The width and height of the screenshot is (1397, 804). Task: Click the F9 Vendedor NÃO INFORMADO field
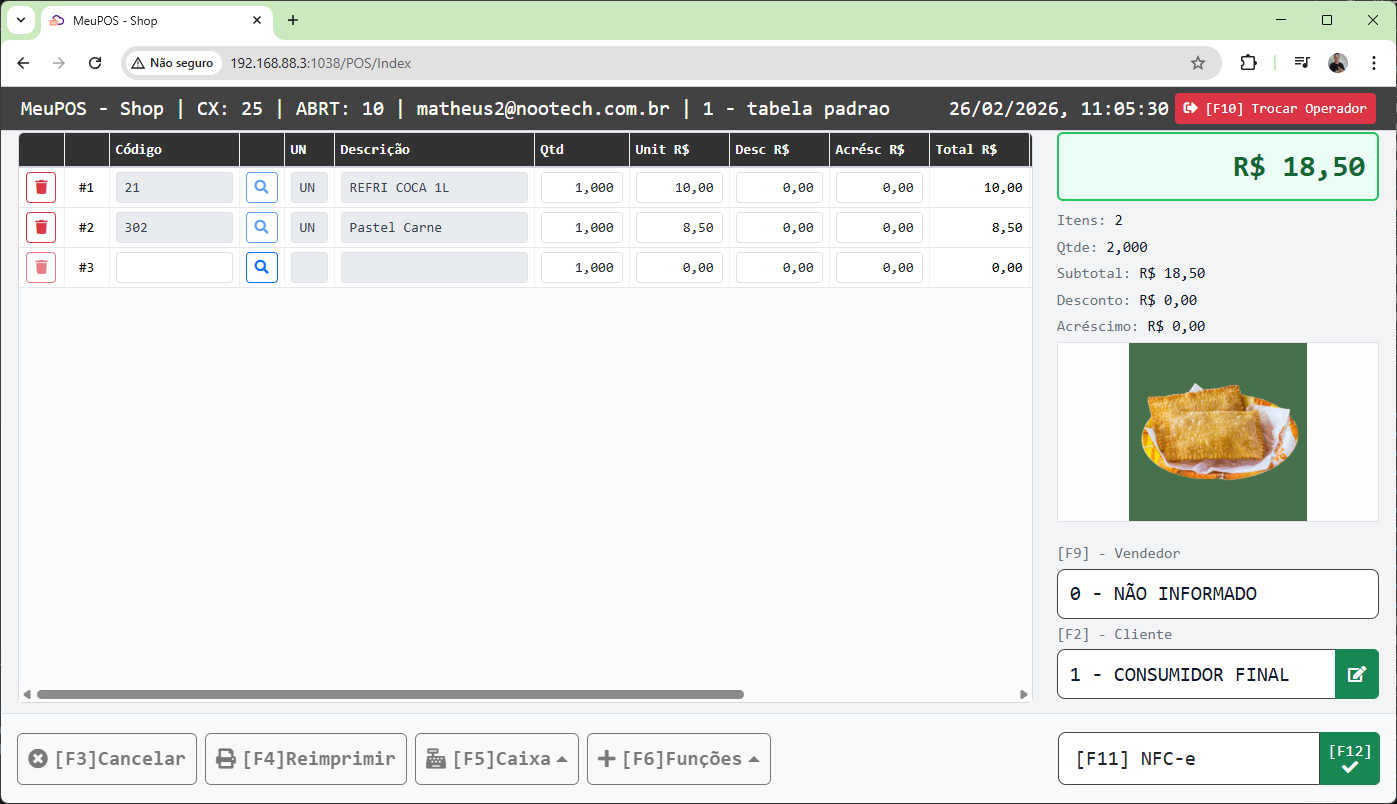[x=1217, y=594]
